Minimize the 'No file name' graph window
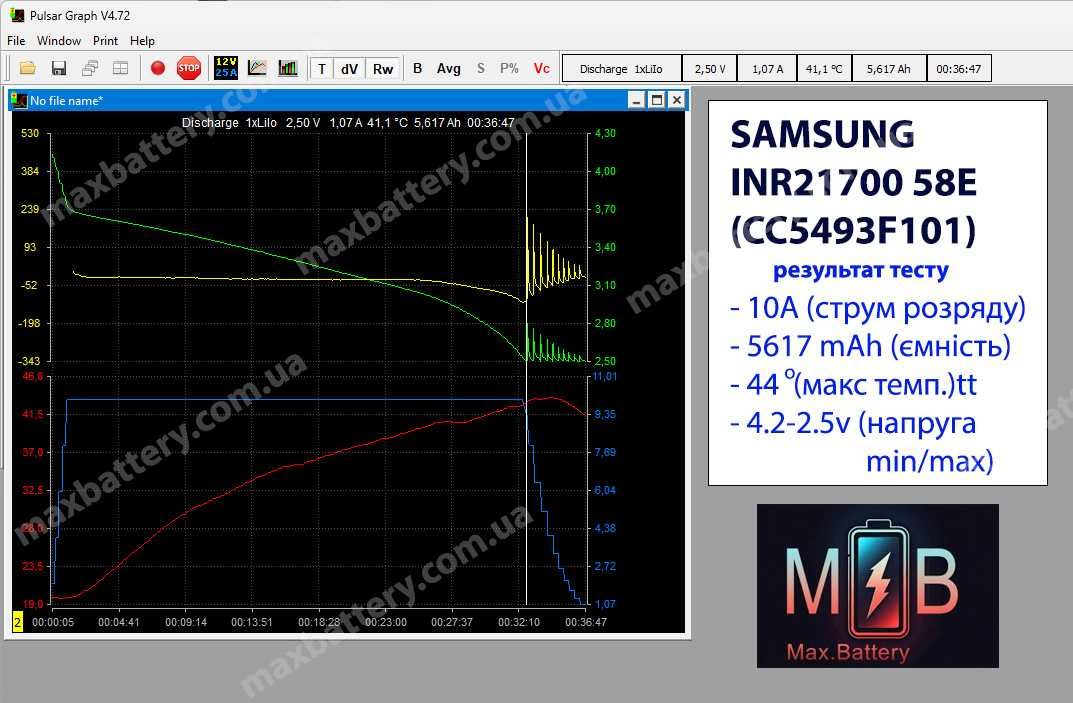This screenshot has width=1073, height=703. click(x=636, y=100)
